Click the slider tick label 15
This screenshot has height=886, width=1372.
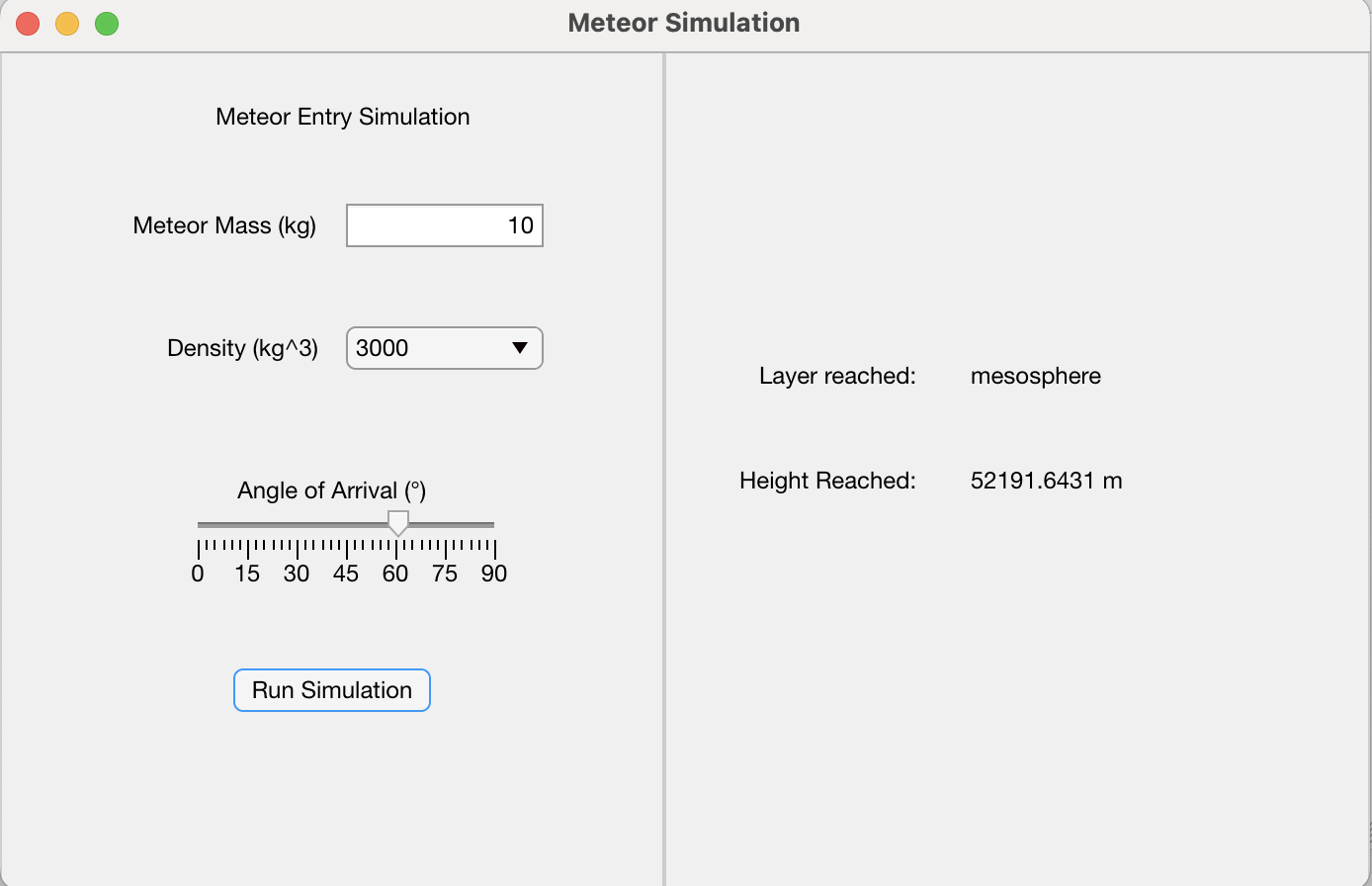click(247, 574)
